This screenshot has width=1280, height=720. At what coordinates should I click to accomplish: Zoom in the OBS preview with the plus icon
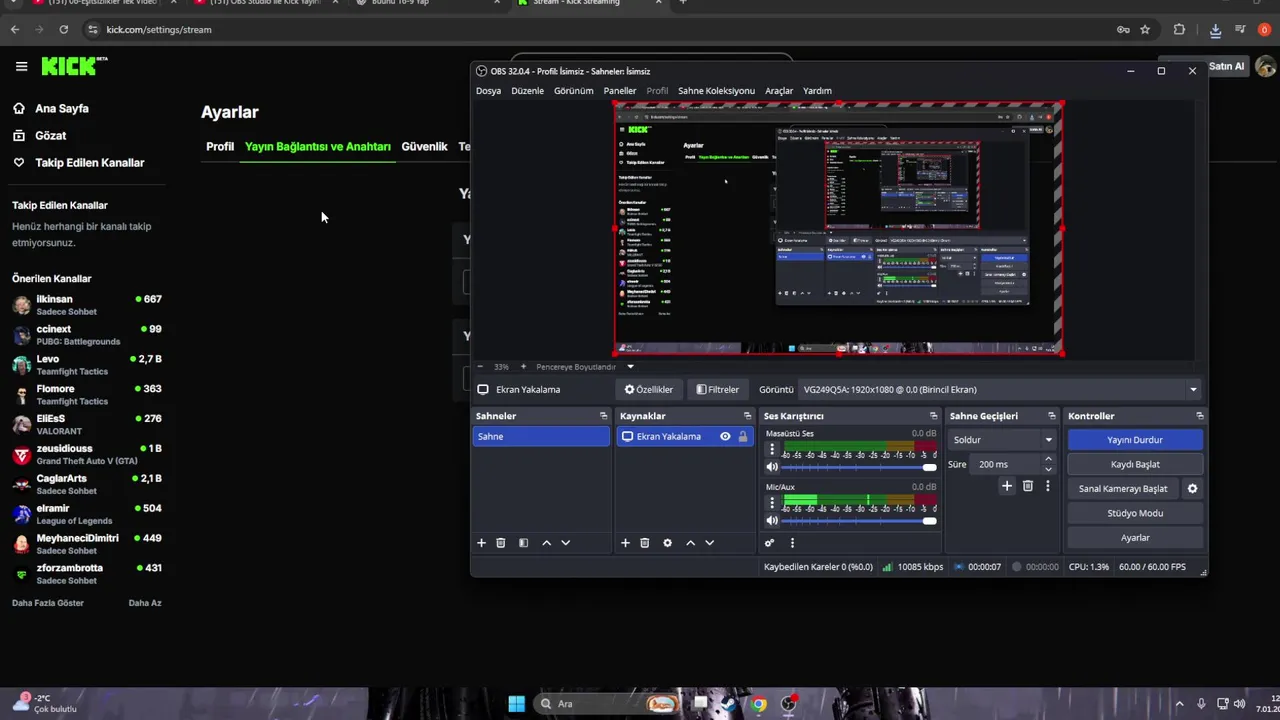pos(523,367)
